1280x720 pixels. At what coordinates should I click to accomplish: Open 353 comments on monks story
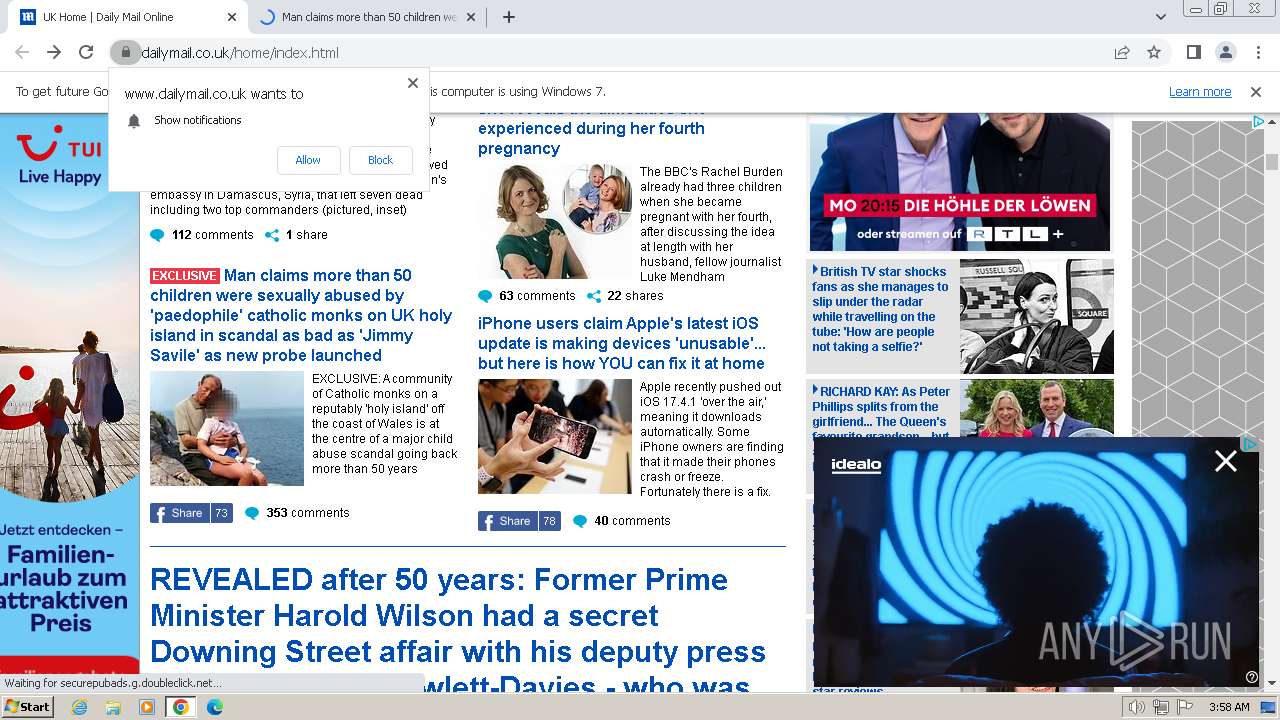(x=298, y=513)
